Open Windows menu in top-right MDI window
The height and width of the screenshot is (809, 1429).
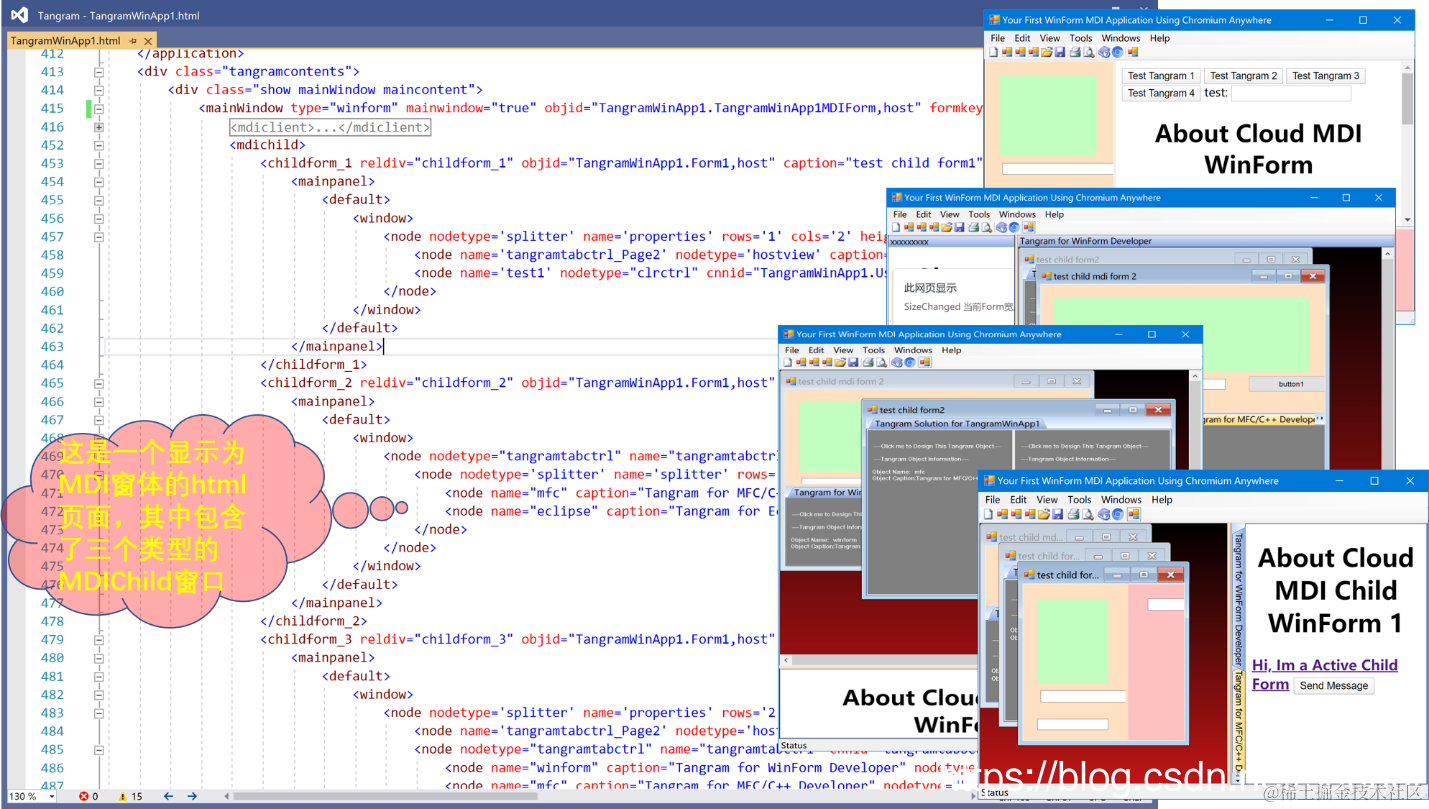coord(1120,38)
